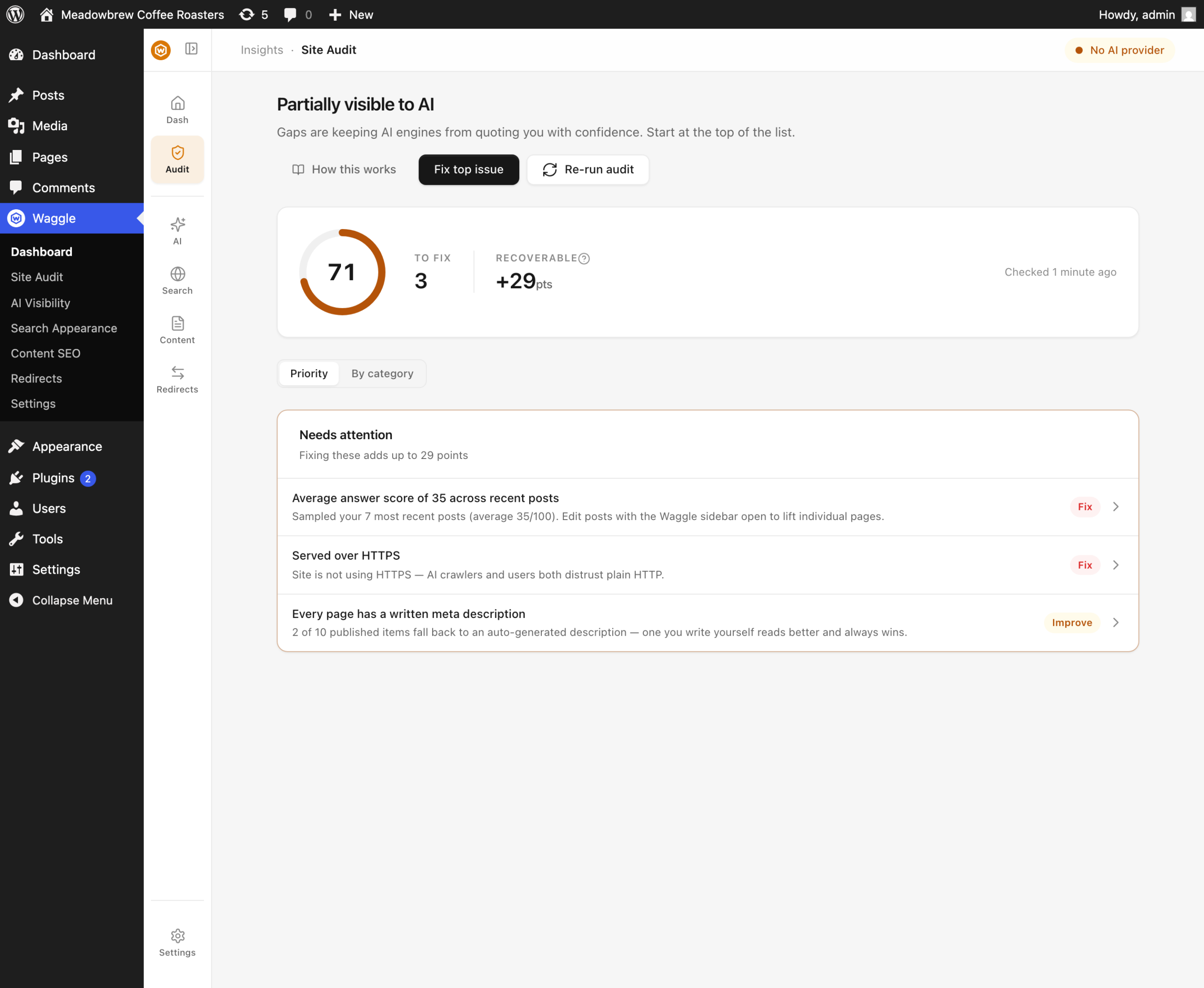Click the Dashboard entry in Waggle submenu
Viewport: 1204px width, 988px height.
pyautogui.click(x=41, y=252)
